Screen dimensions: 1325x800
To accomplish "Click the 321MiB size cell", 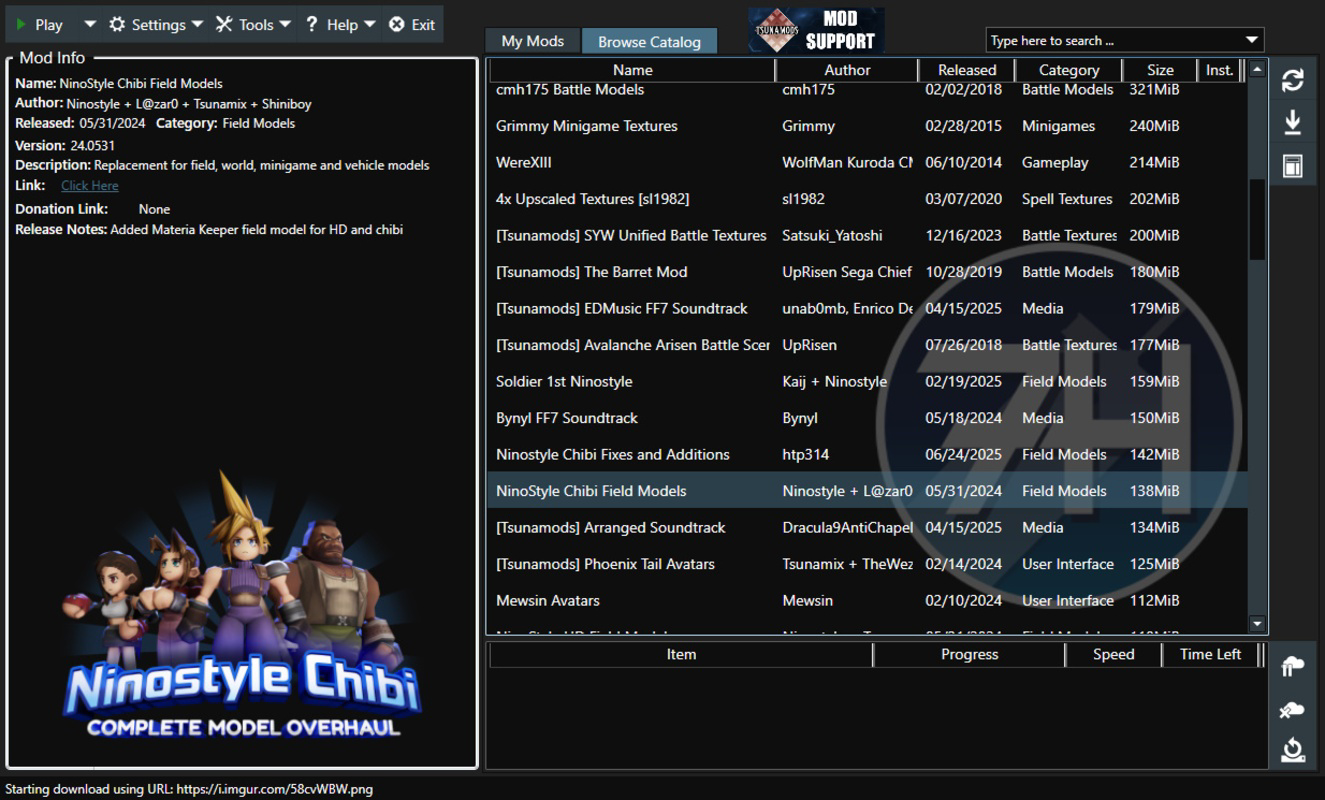I will (1154, 90).
